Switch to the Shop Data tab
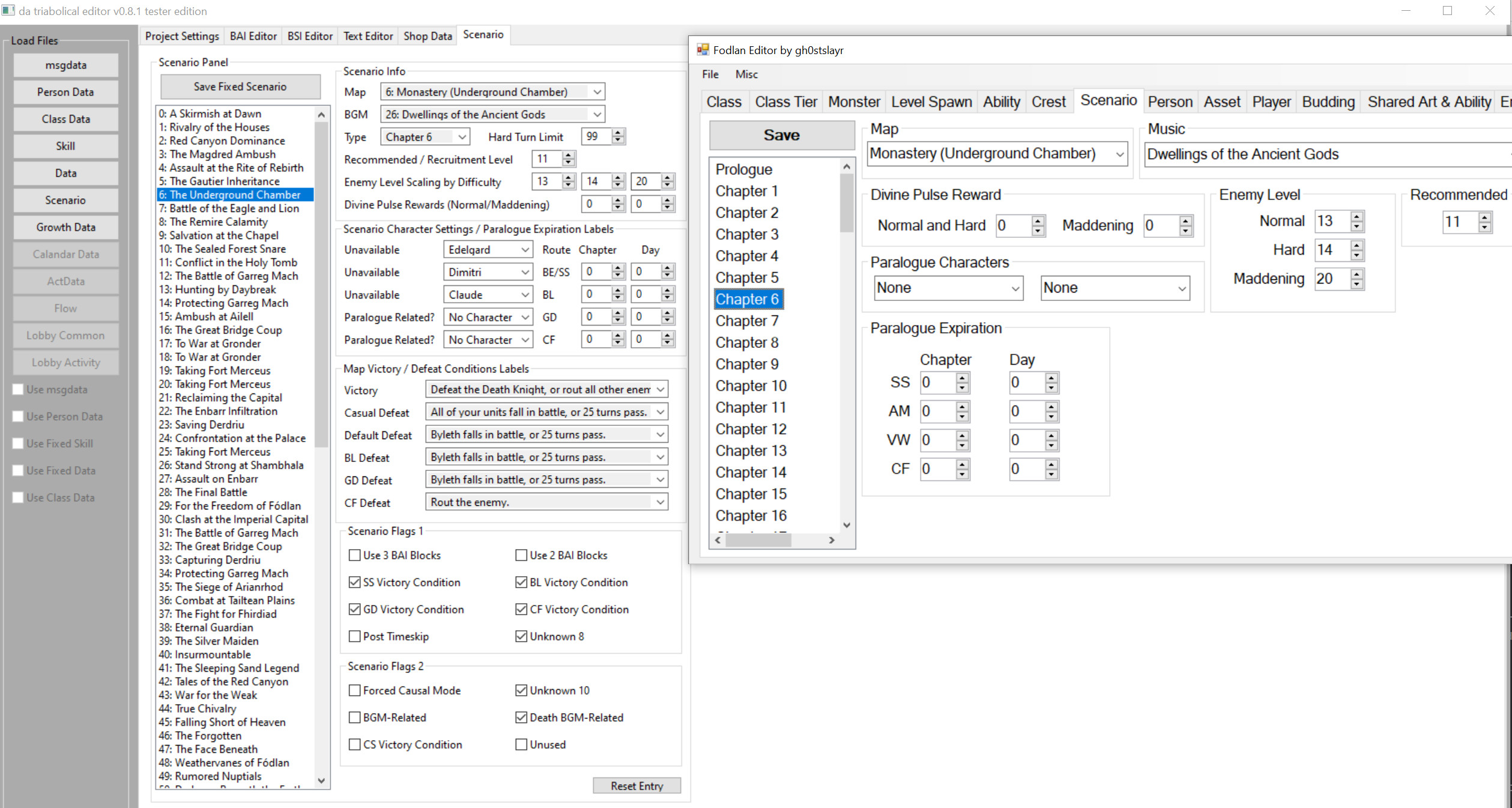This screenshot has height=808, width=1512. pyautogui.click(x=427, y=35)
